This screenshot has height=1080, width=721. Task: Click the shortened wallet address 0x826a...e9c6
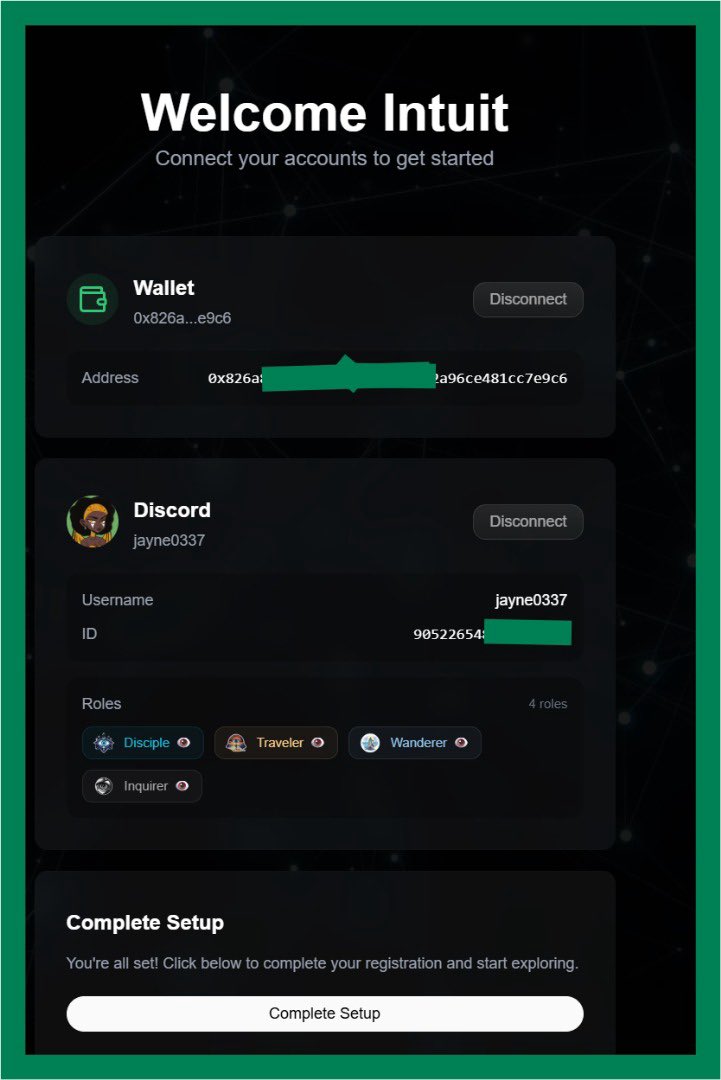tap(182, 318)
